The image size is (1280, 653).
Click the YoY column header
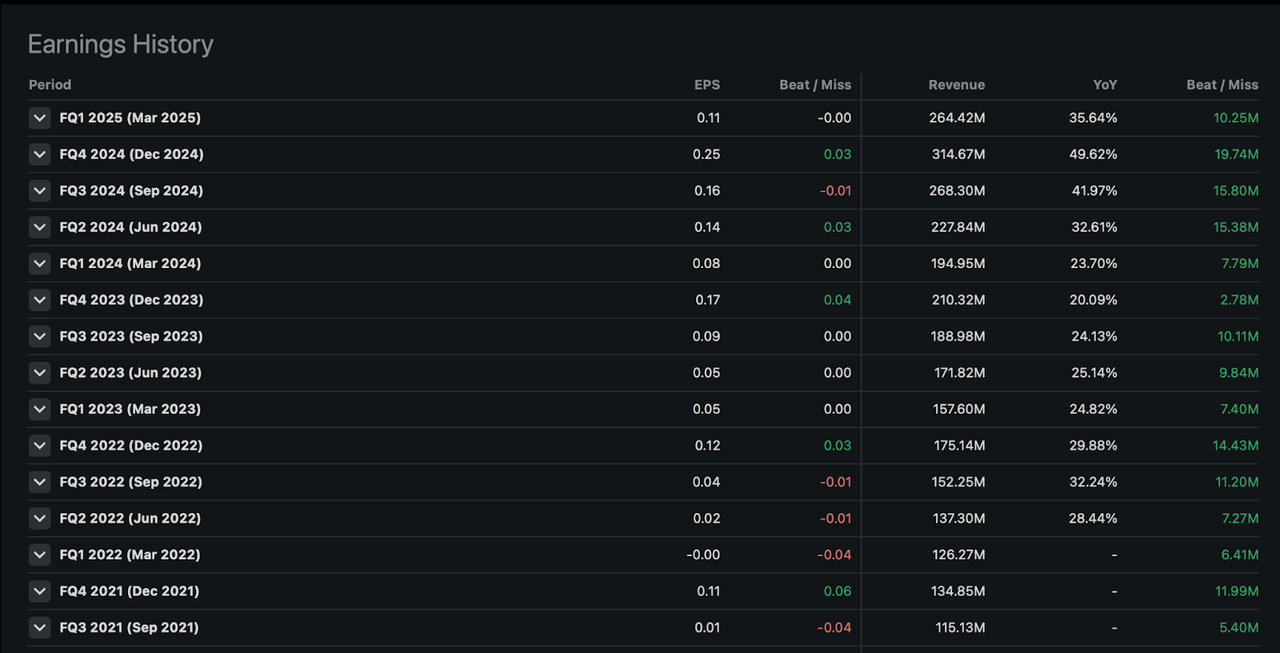[x=1104, y=85]
